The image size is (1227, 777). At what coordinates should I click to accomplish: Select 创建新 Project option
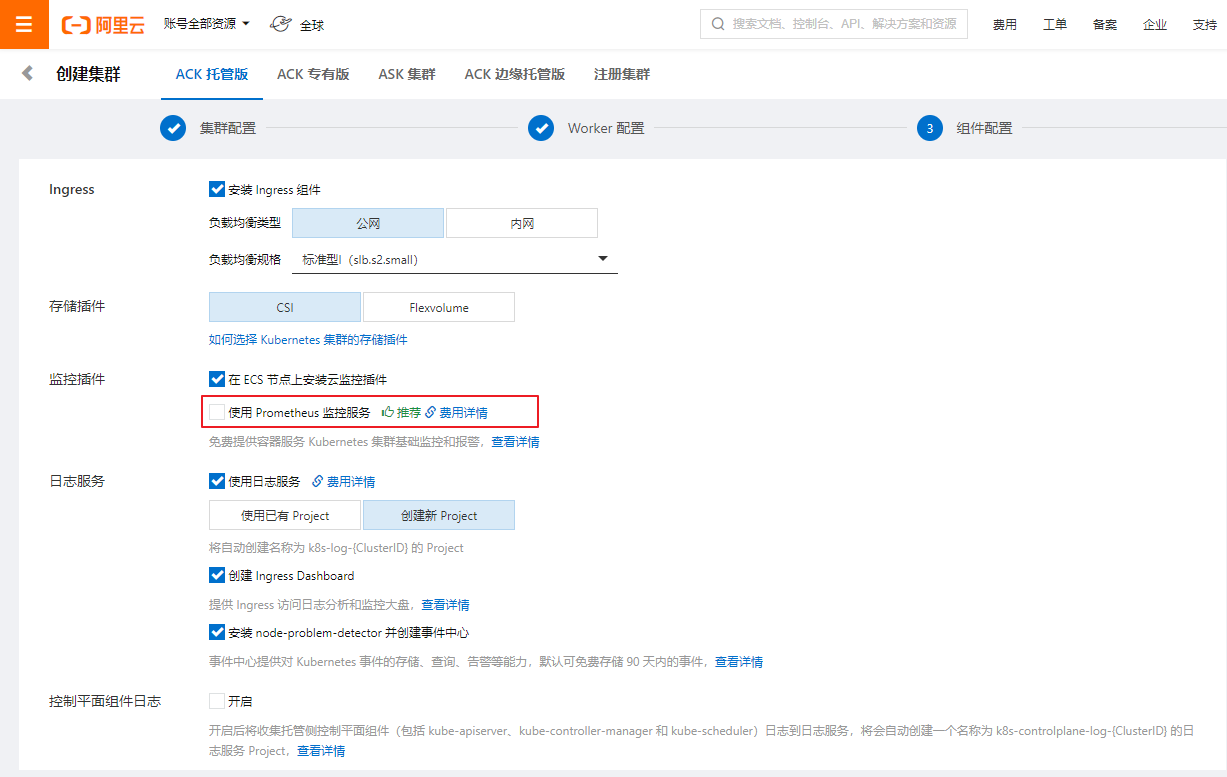(439, 515)
